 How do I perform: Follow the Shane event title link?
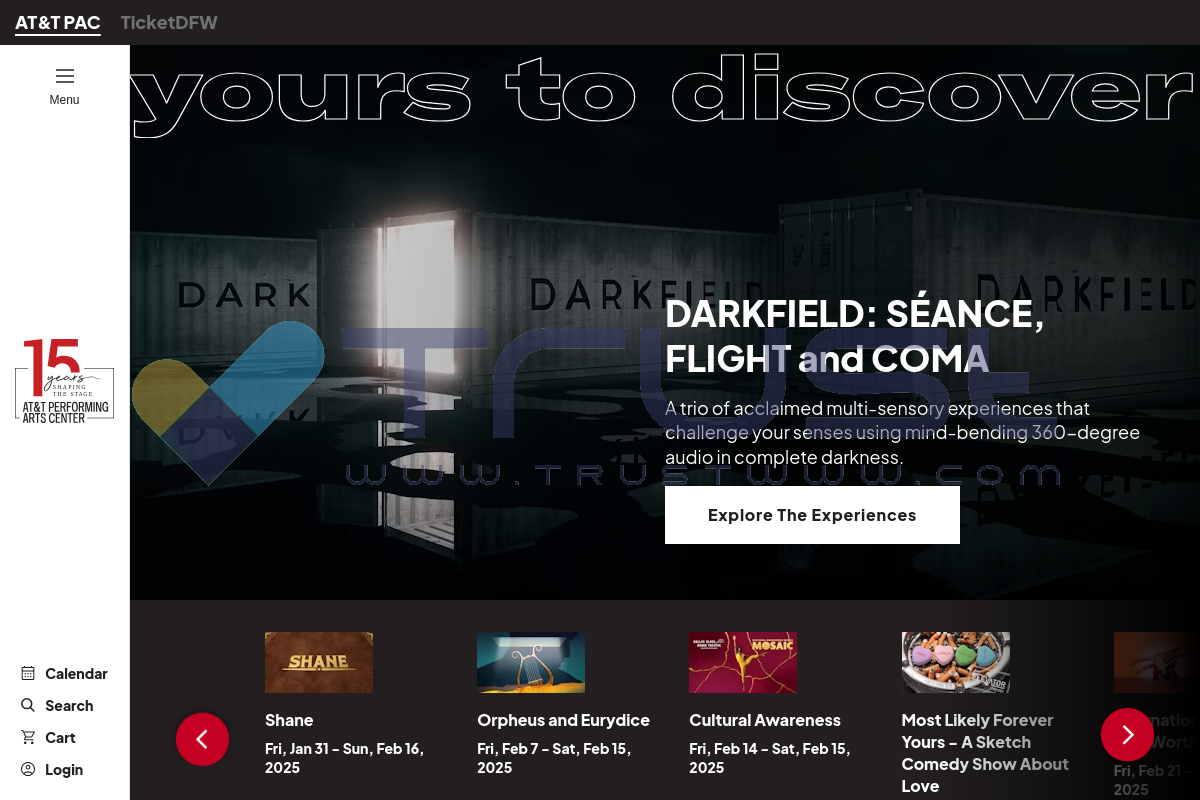289,720
